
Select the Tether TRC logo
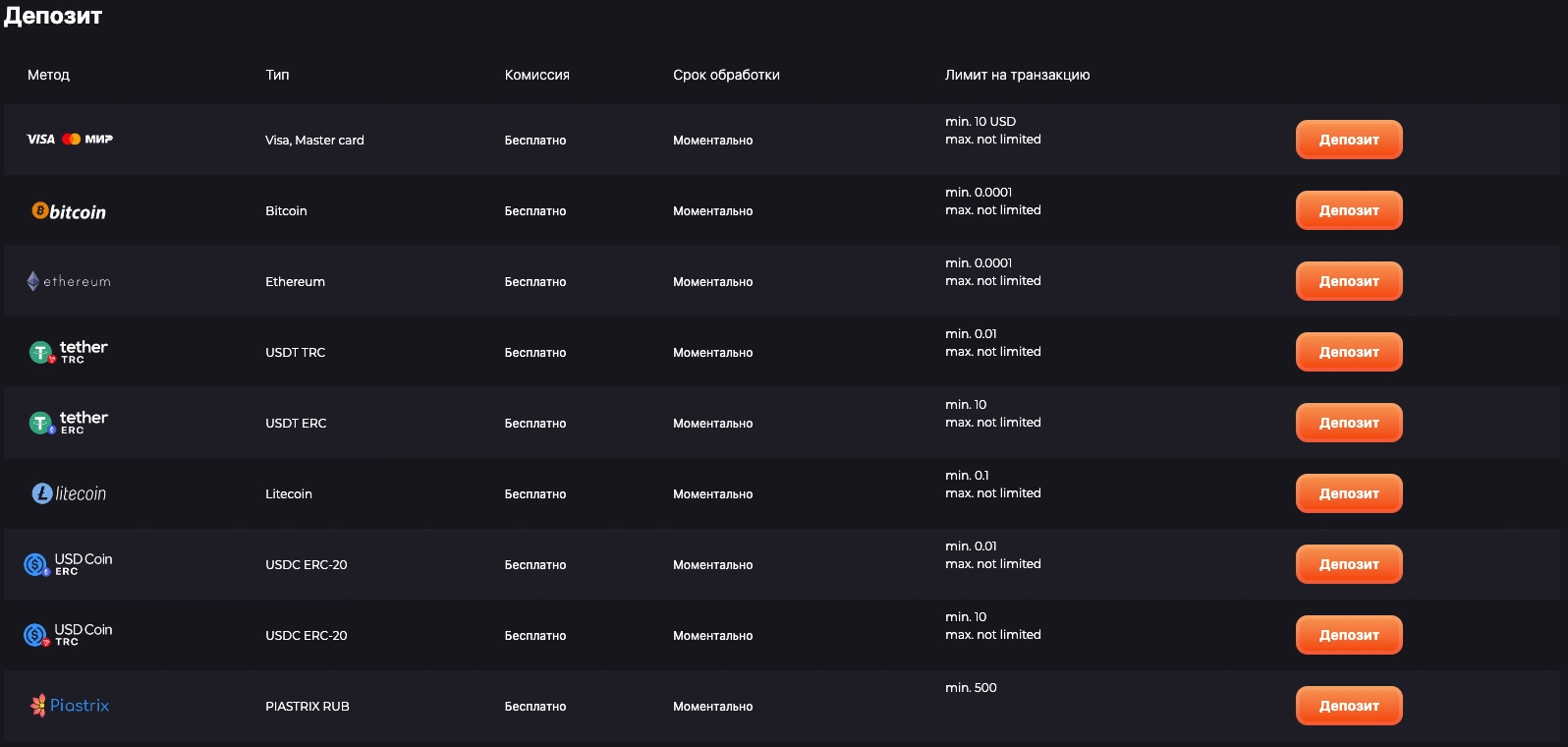tap(69, 352)
